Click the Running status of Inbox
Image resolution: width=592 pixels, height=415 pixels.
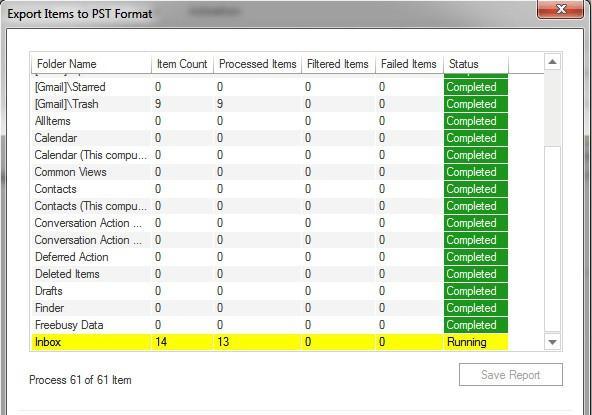pos(476,342)
